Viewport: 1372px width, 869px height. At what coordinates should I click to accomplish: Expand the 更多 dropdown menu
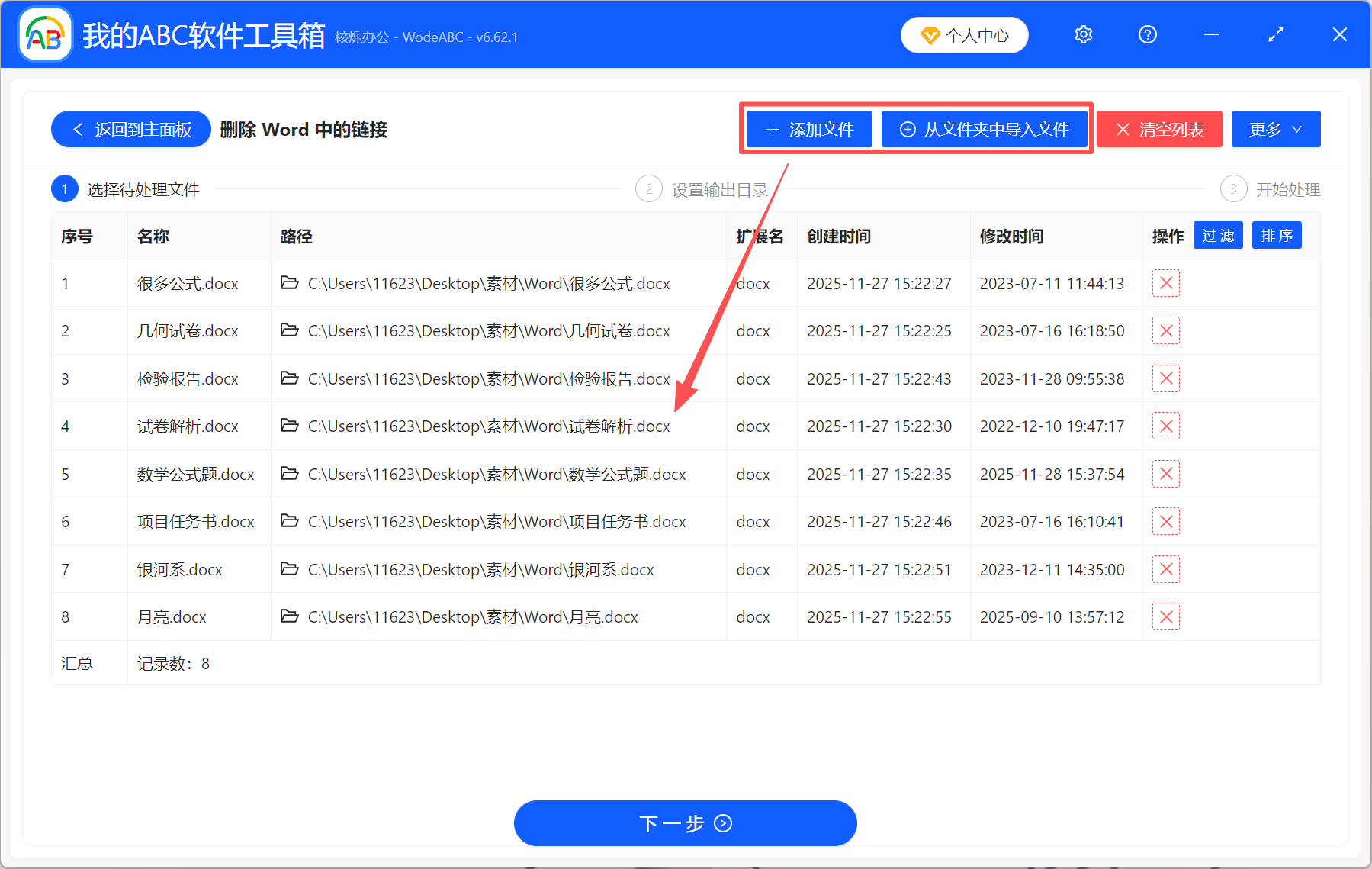click(x=1275, y=129)
